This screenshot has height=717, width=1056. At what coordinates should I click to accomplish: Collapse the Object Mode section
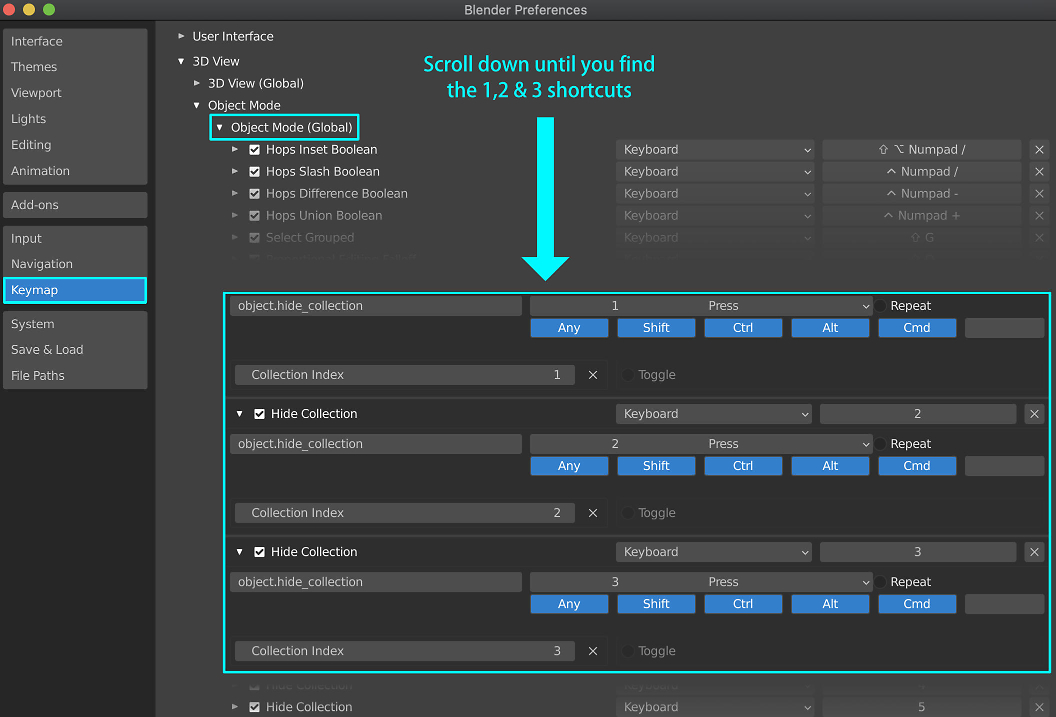point(197,106)
